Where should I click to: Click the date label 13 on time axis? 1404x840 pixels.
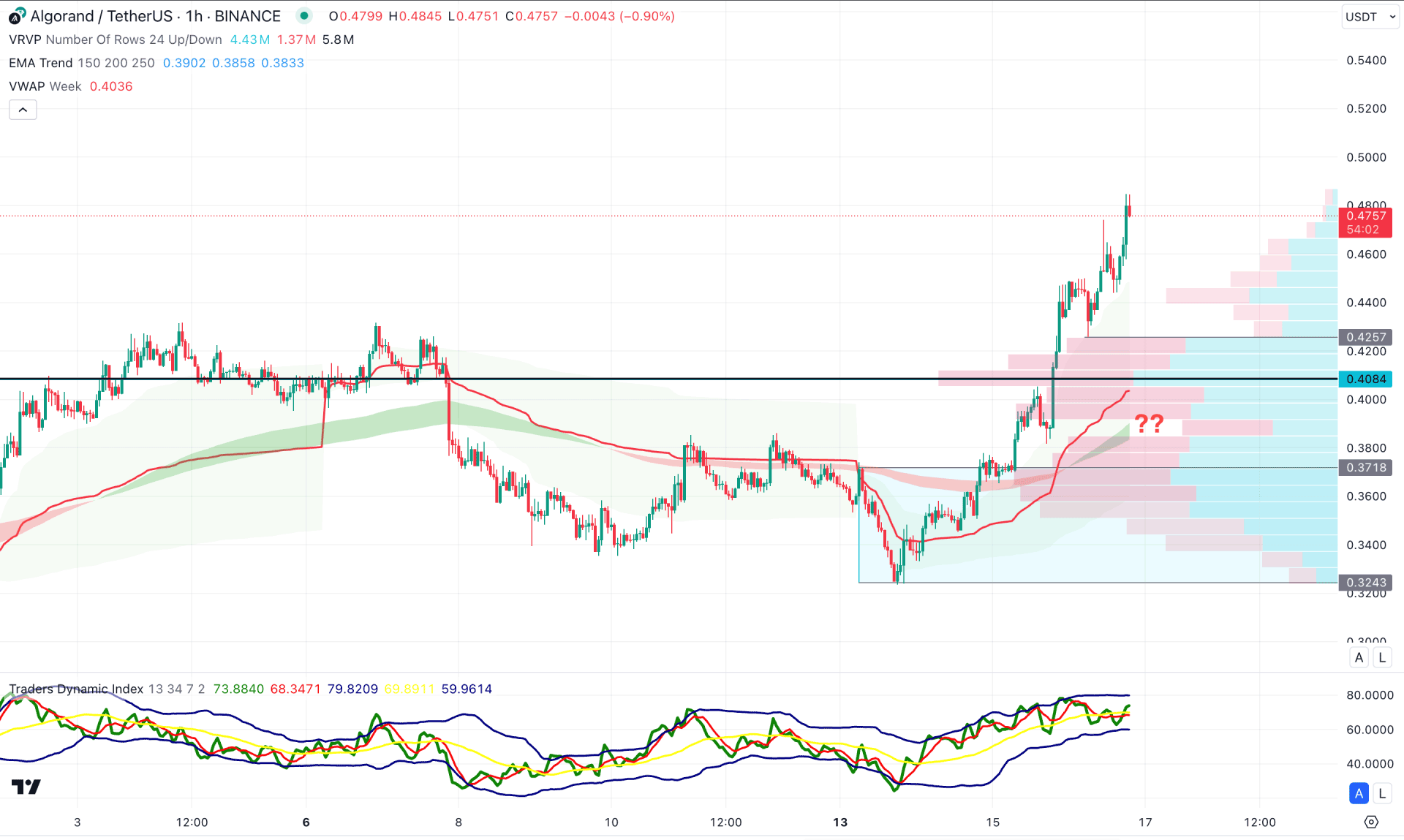(840, 822)
